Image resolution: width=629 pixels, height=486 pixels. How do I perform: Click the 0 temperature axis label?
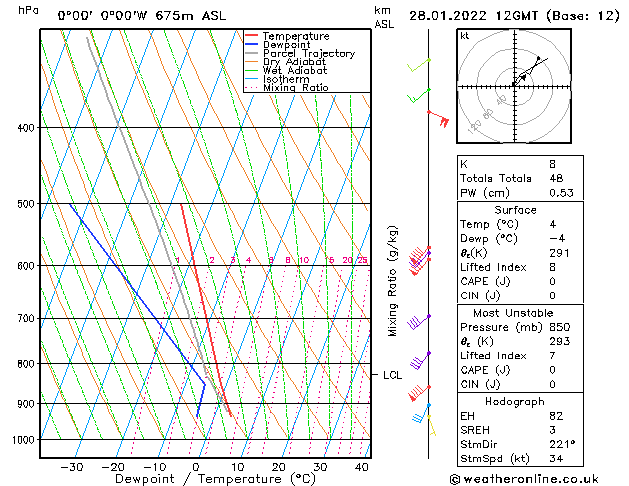click(x=196, y=467)
